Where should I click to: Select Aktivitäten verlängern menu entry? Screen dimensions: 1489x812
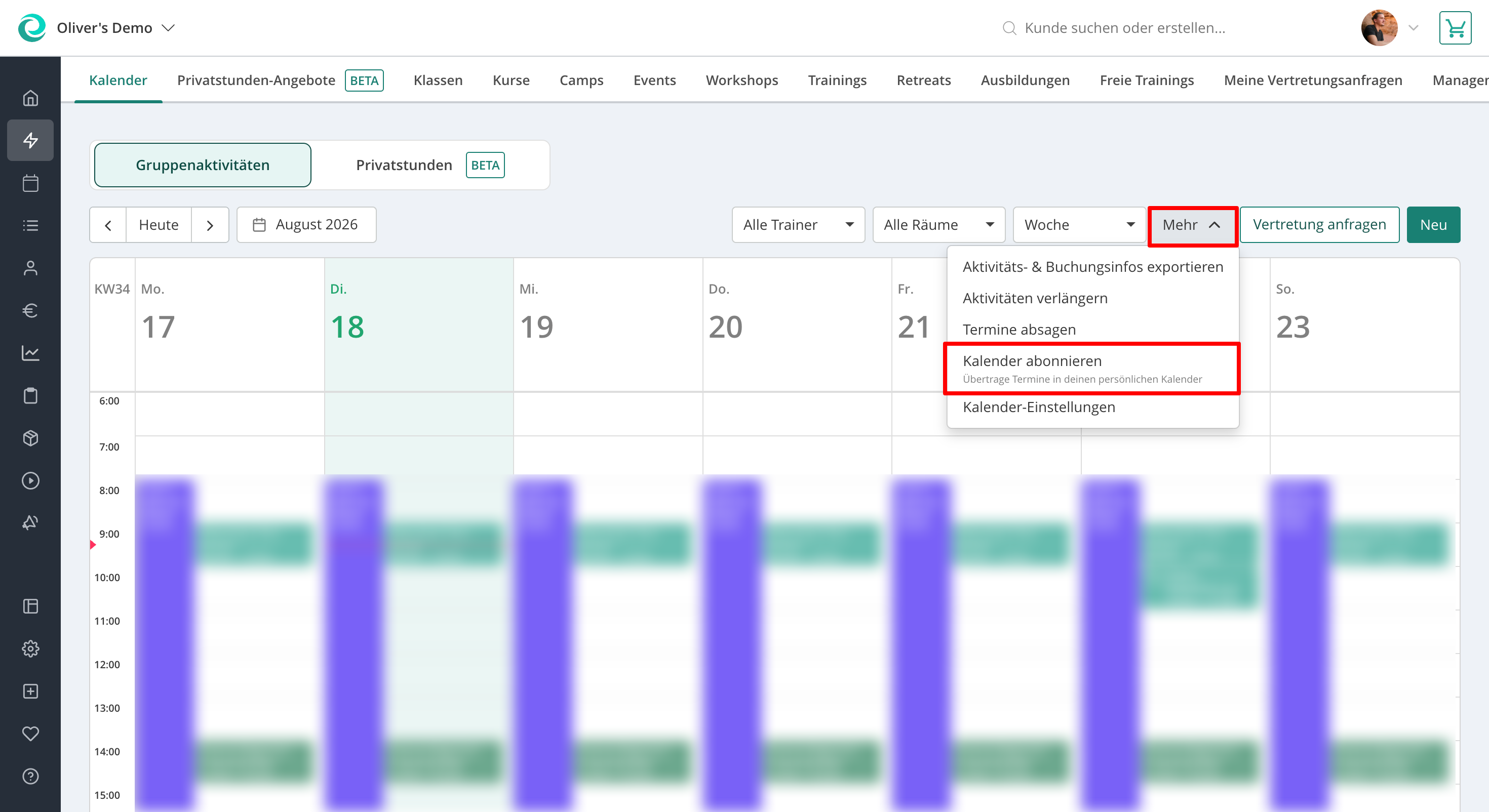1092,298
